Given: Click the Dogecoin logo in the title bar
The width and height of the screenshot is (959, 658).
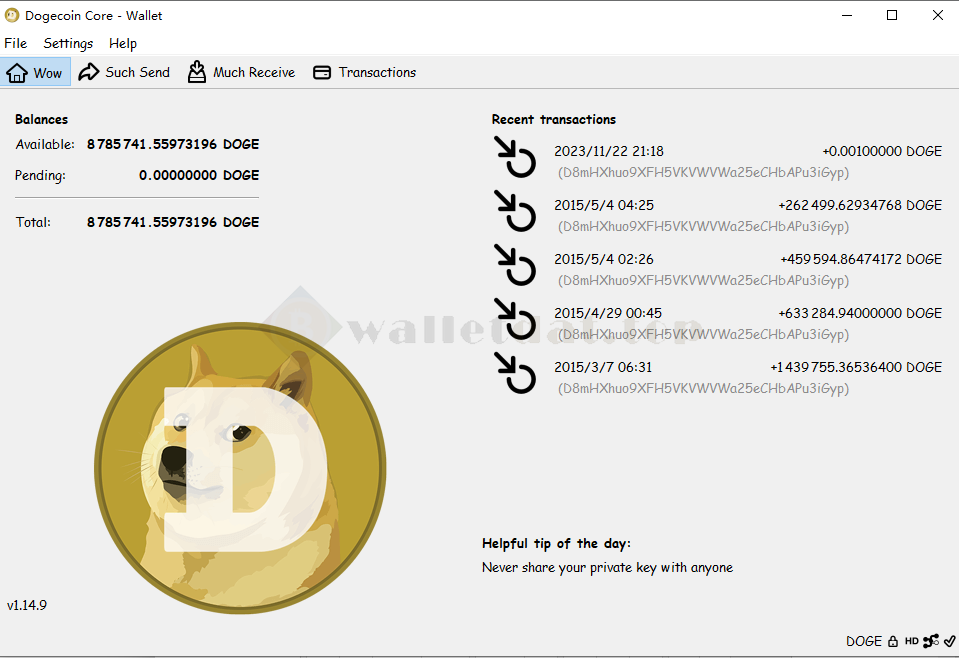Looking at the screenshot, I should (x=12, y=15).
